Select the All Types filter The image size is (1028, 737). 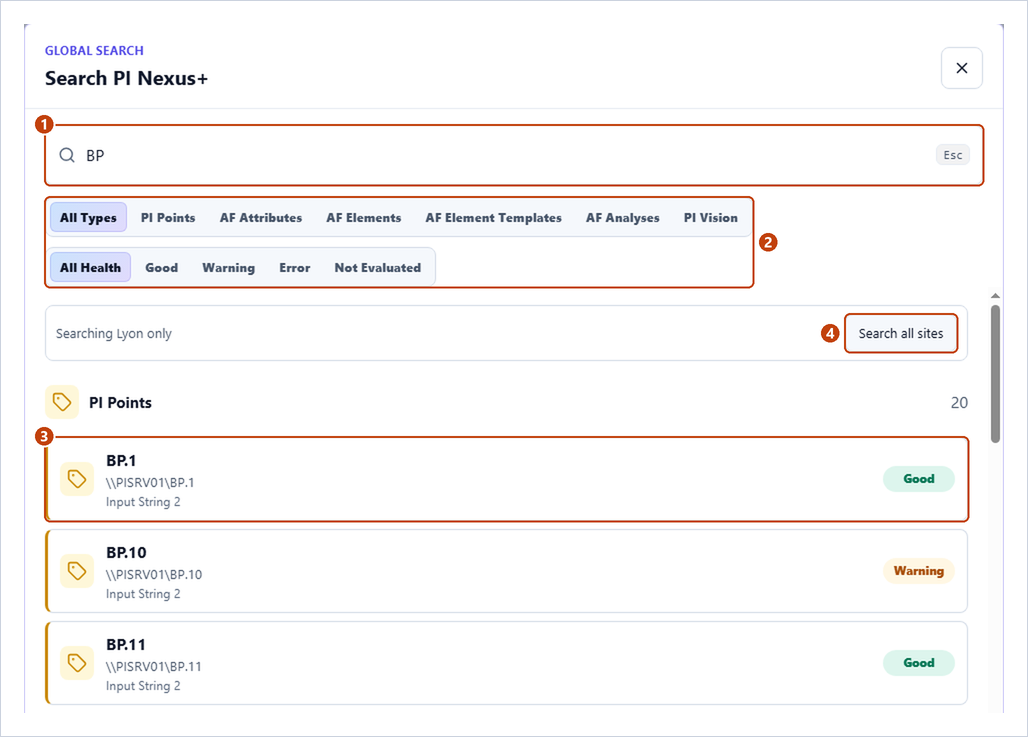coord(89,218)
